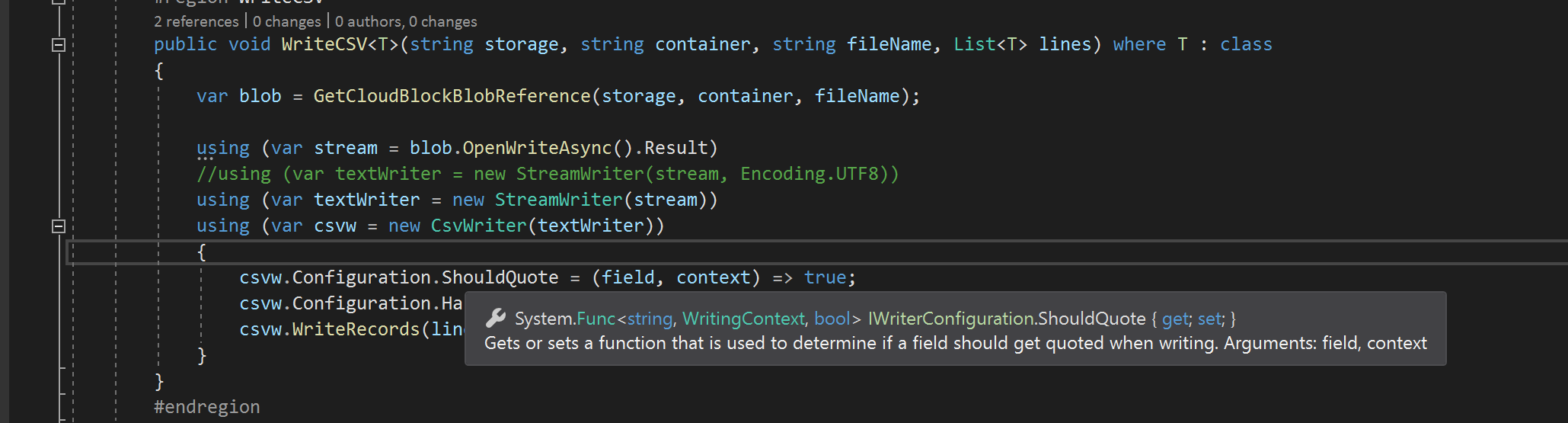Click the 'true' keyword in lambda
The width and height of the screenshot is (1568, 423).
click(825, 278)
